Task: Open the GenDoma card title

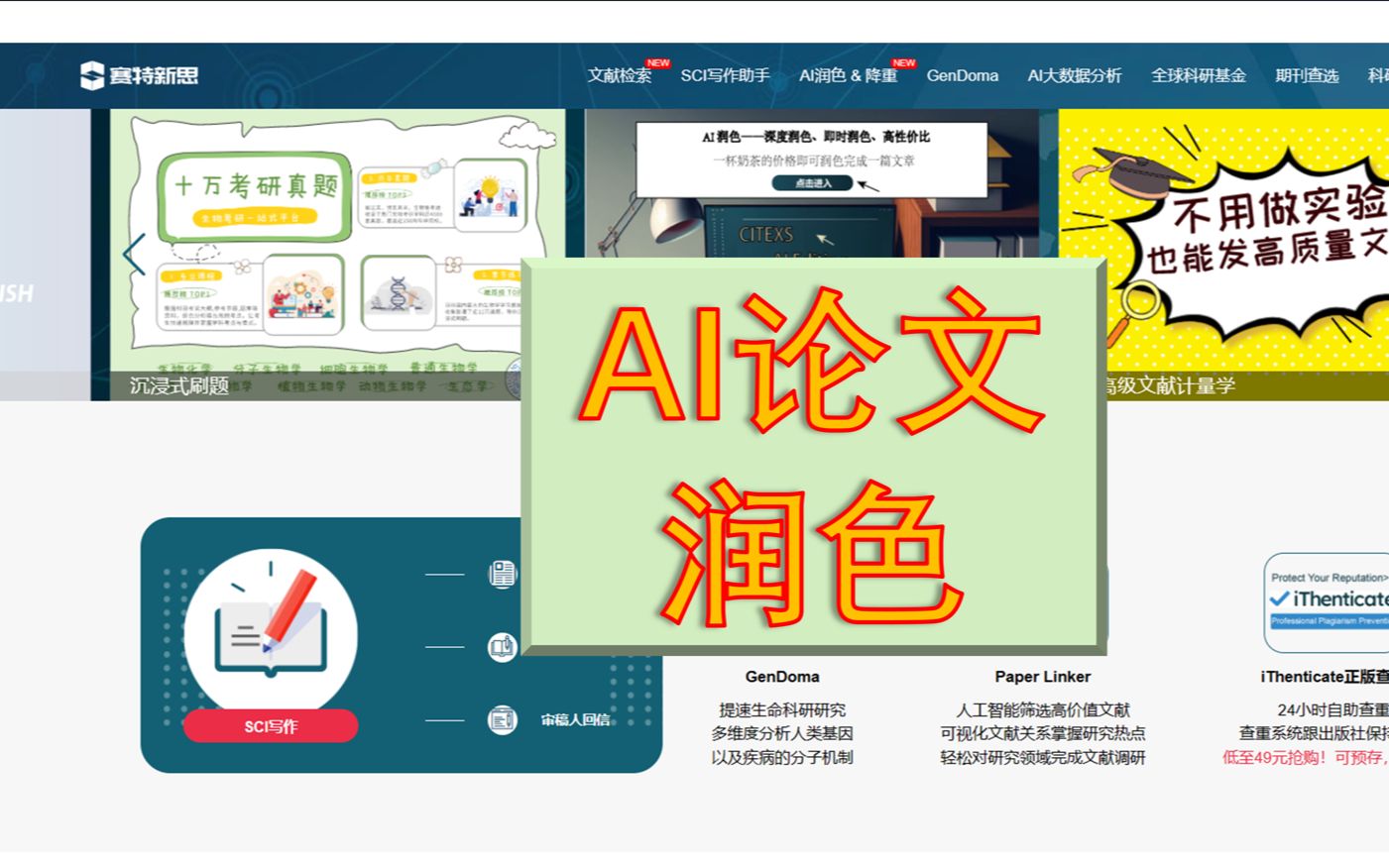Action: point(782,677)
